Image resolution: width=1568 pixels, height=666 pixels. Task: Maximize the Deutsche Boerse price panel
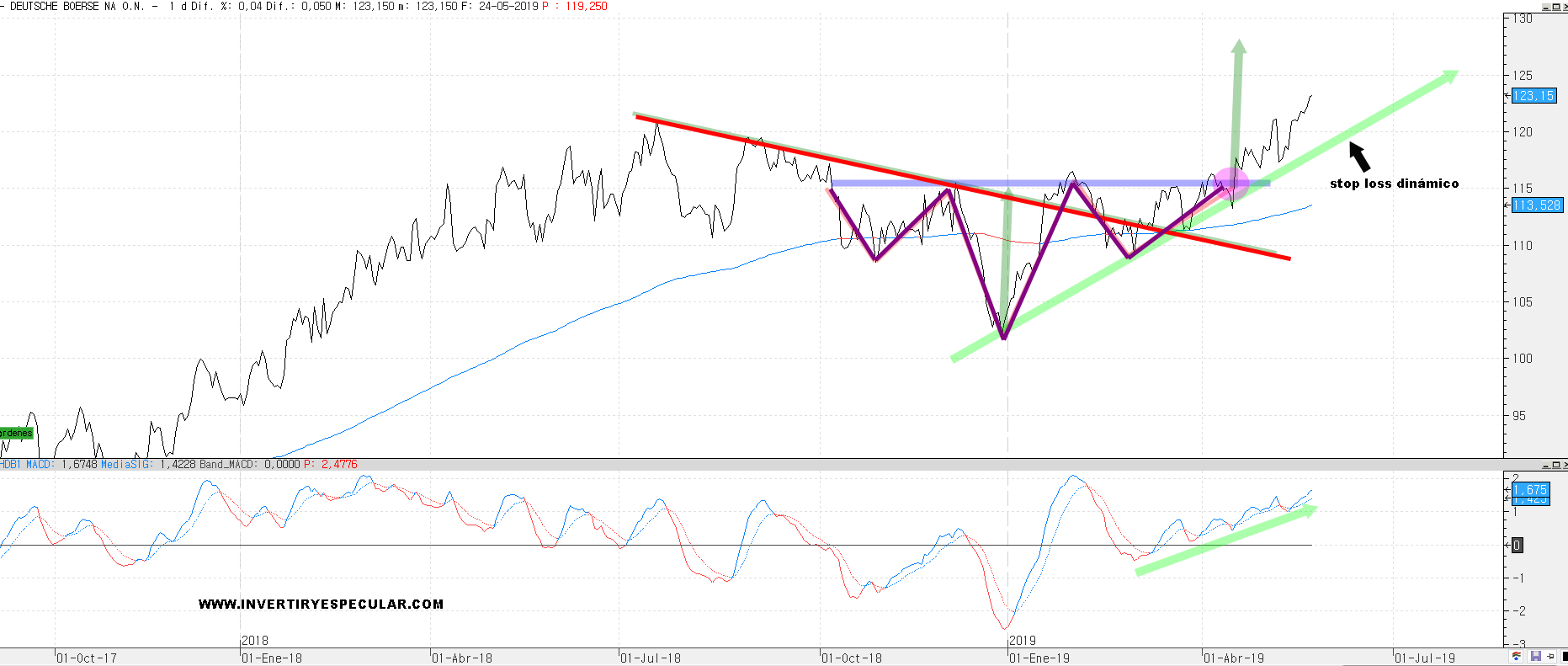[x=1555, y=7]
